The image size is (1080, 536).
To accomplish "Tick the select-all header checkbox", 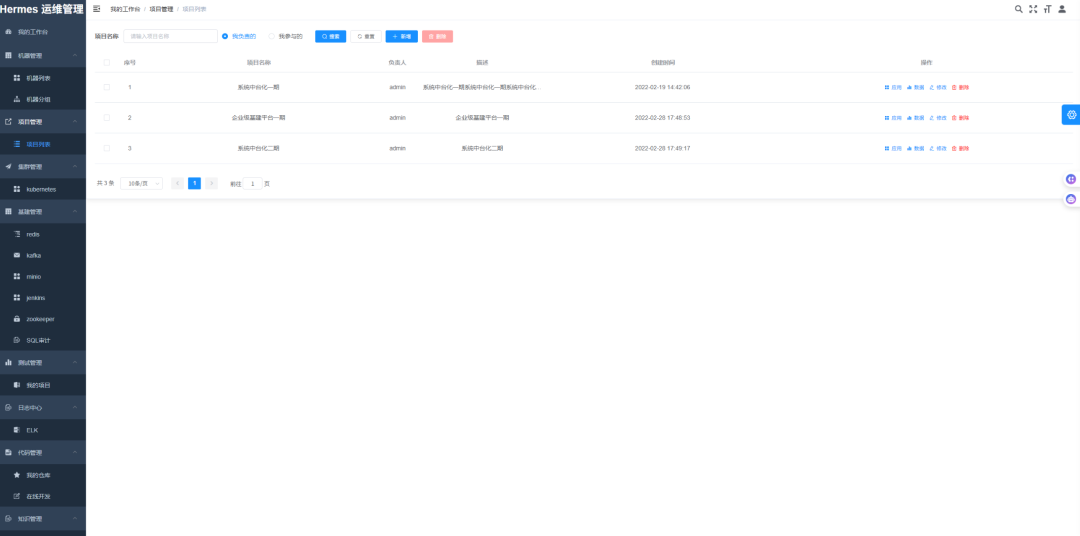I will [x=107, y=63].
